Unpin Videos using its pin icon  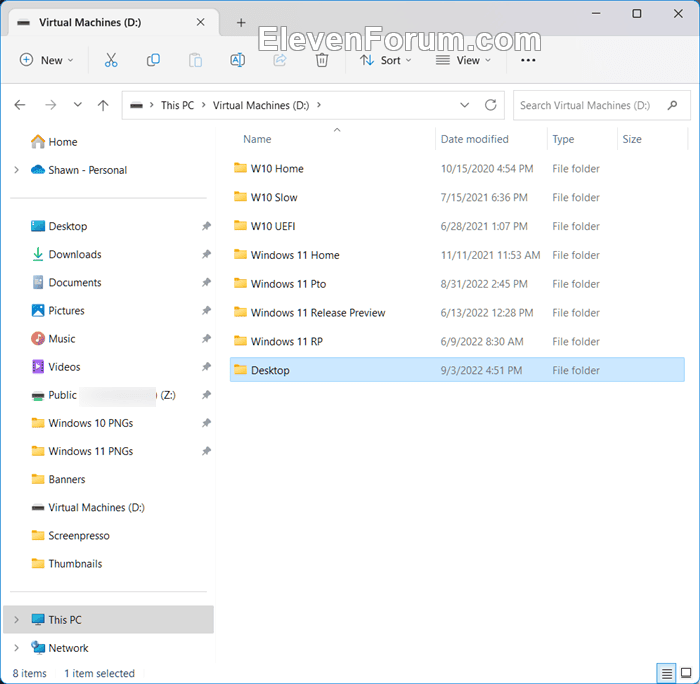[x=206, y=367]
